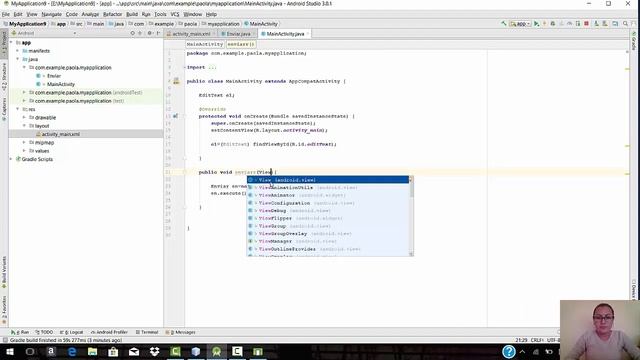This screenshot has width=640, height=360.
Task: Open the Logcat tool window
Action: tap(71, 332)
